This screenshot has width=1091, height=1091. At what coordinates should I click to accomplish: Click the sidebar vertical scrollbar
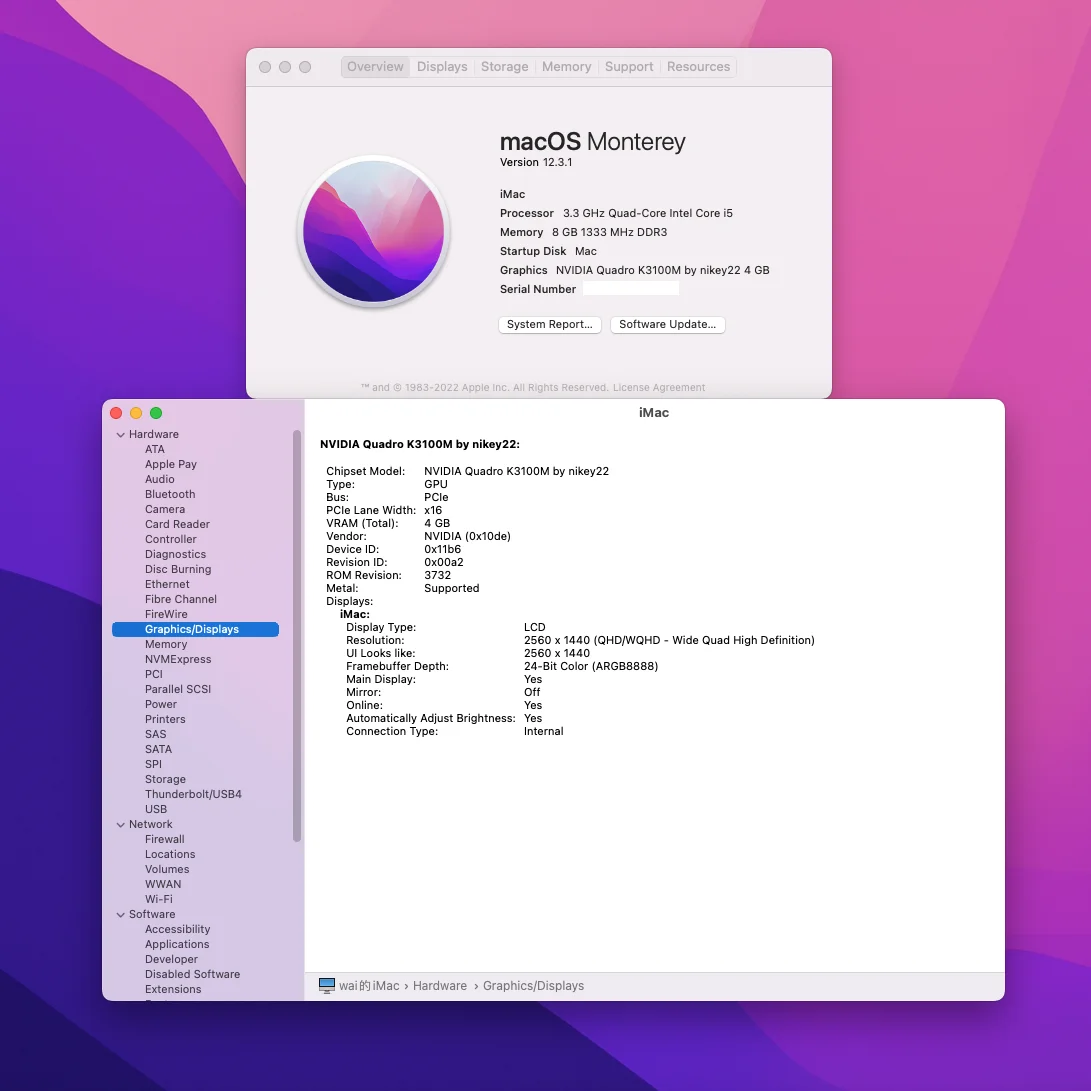297,636
